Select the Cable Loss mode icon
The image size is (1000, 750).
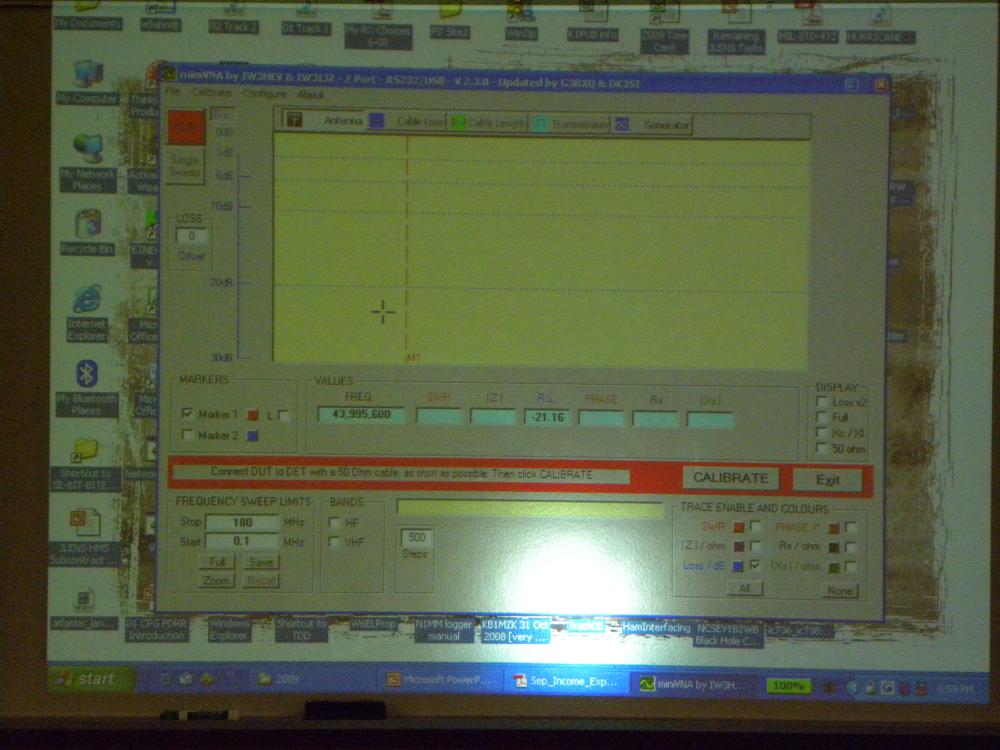pyautogui.click(x=376, y=121)
